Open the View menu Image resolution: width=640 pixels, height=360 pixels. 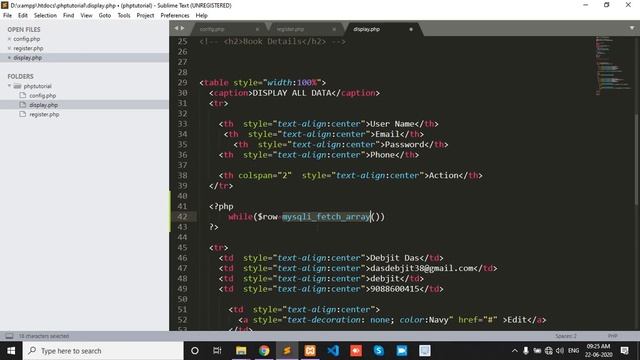(x=86, y=16)
